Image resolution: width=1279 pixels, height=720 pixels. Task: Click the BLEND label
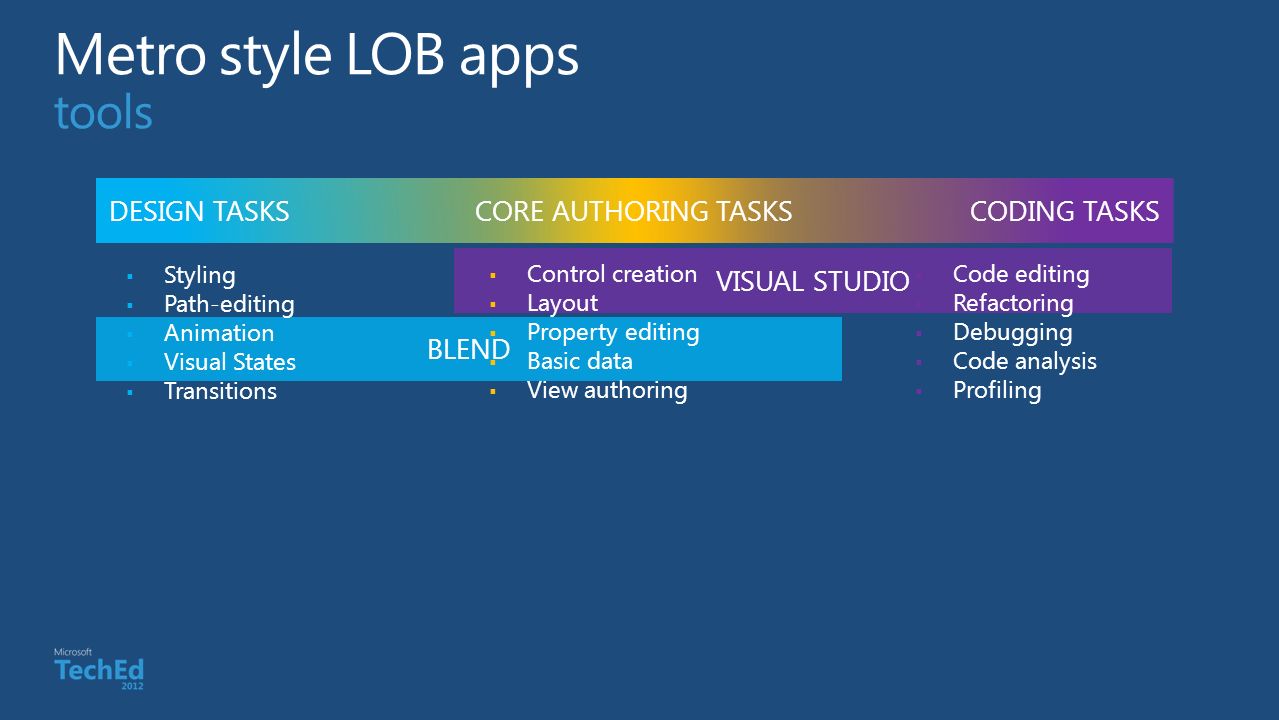coord(469,350)
